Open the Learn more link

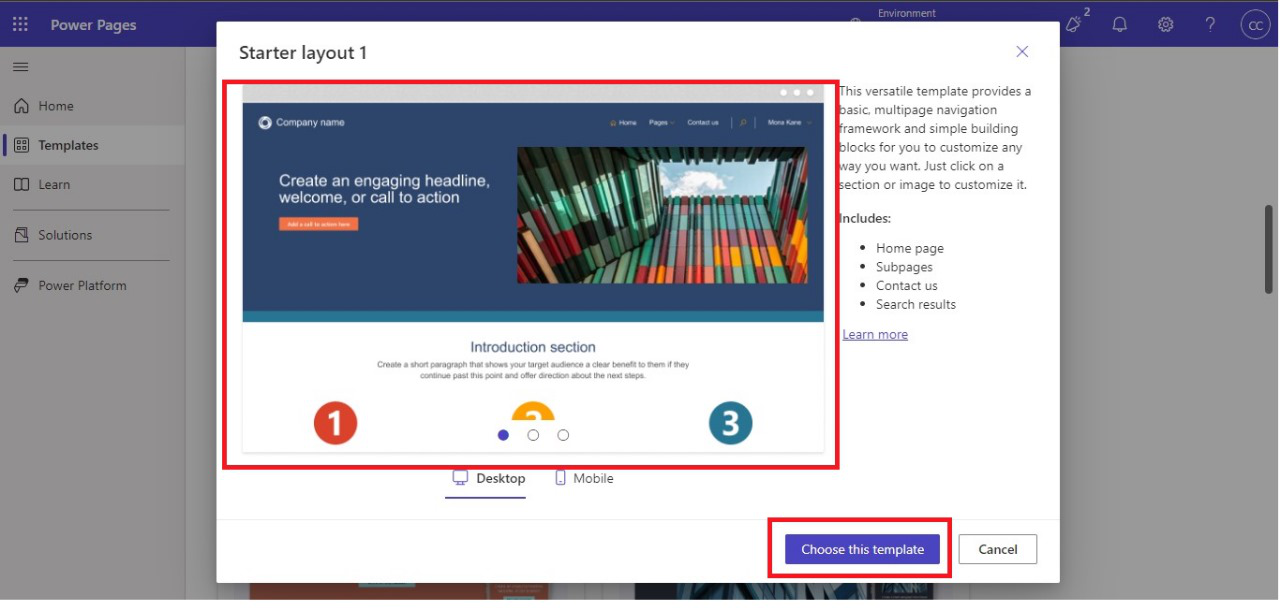click(x=875, y=334)
